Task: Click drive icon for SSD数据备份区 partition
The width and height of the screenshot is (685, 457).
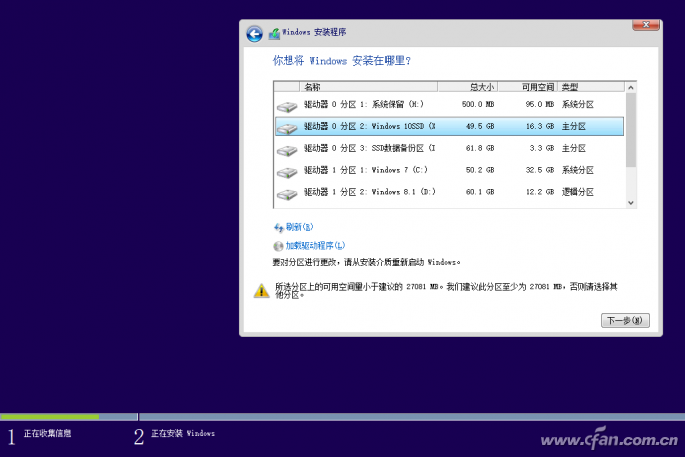Action: click(x=287, y=149)
